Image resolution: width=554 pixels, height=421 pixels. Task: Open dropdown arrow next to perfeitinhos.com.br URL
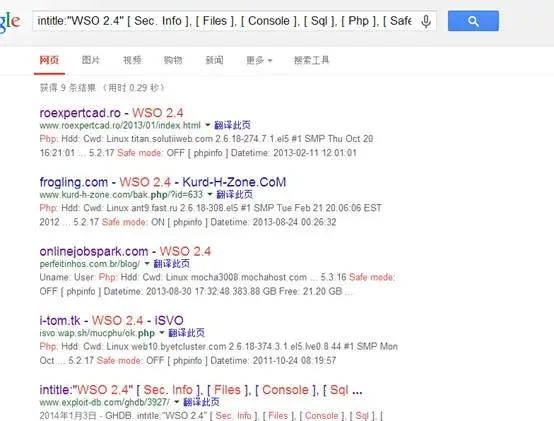tap(147, 263)
